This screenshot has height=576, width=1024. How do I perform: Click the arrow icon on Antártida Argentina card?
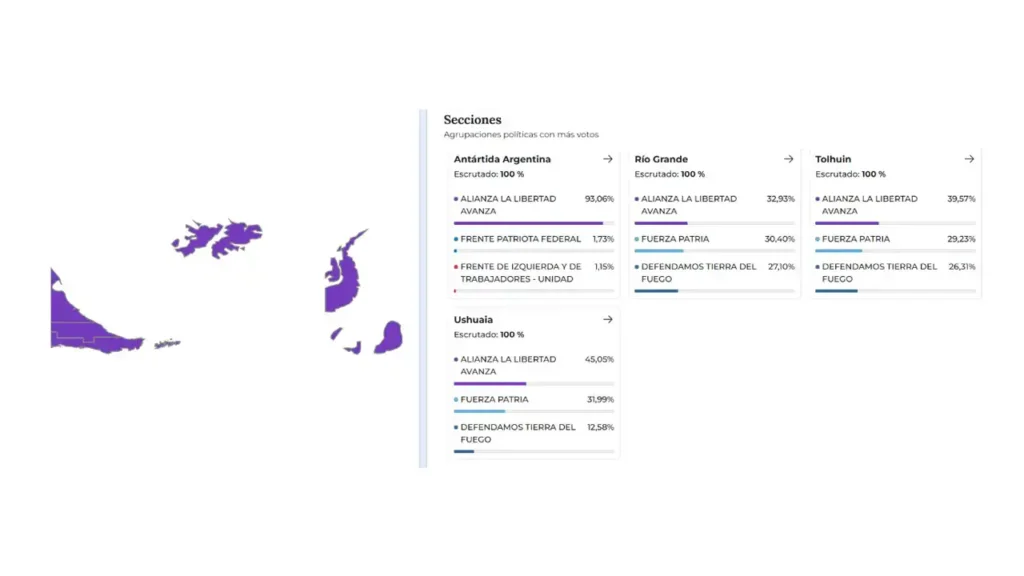tap(607, 159)
